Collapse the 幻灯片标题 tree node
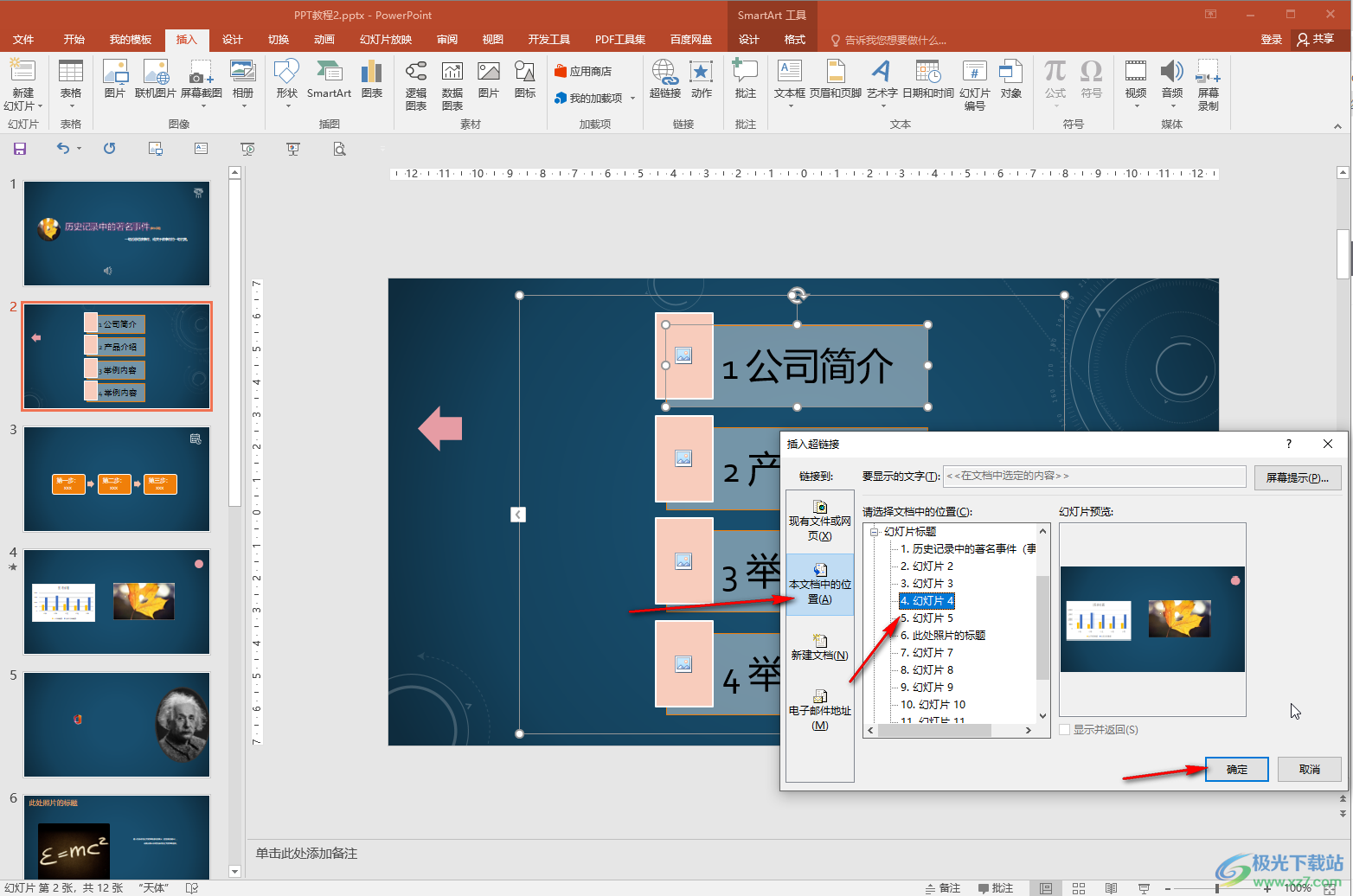This screenshot has width=1353, height=896. point(874,532)
